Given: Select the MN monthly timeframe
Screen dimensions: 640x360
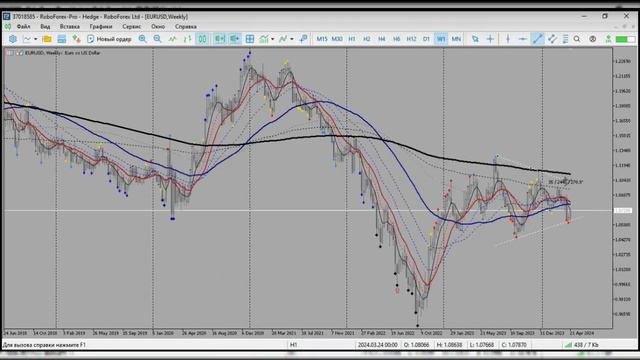Looking at the screenshot, I should [456, 39].
